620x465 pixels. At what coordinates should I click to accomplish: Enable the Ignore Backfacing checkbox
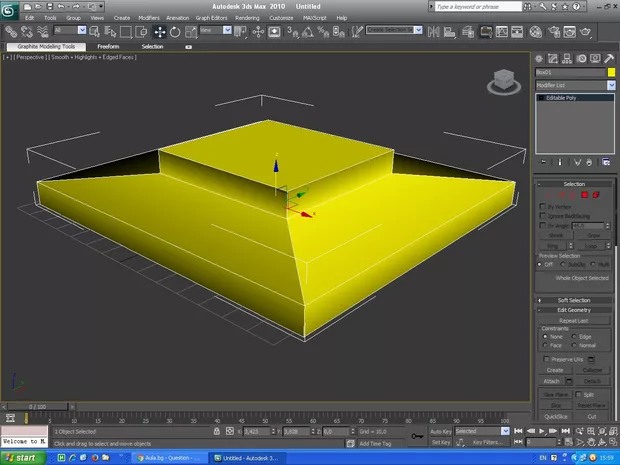click(x=541, y=216)
